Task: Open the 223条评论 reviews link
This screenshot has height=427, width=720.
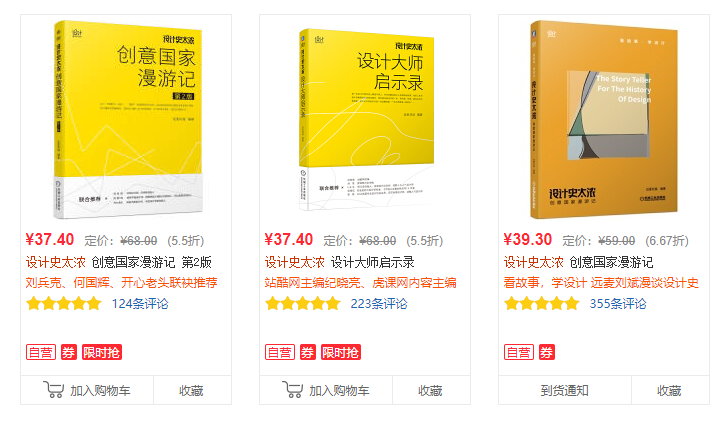Action: pos(379,304)
